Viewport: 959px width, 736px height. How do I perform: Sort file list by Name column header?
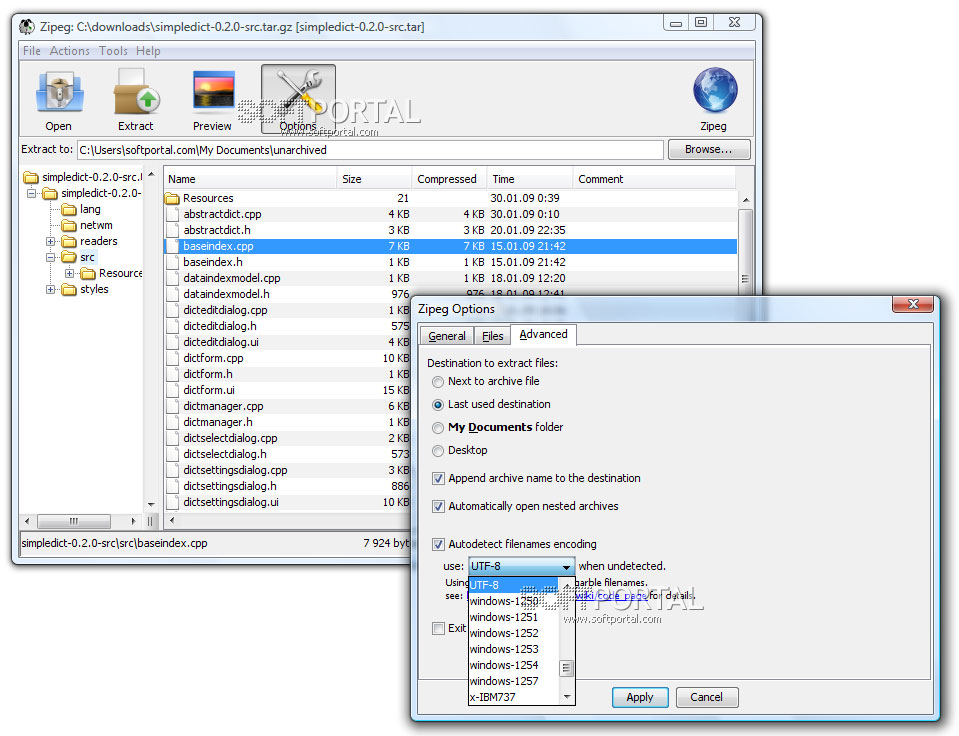[x=250, y=179]
